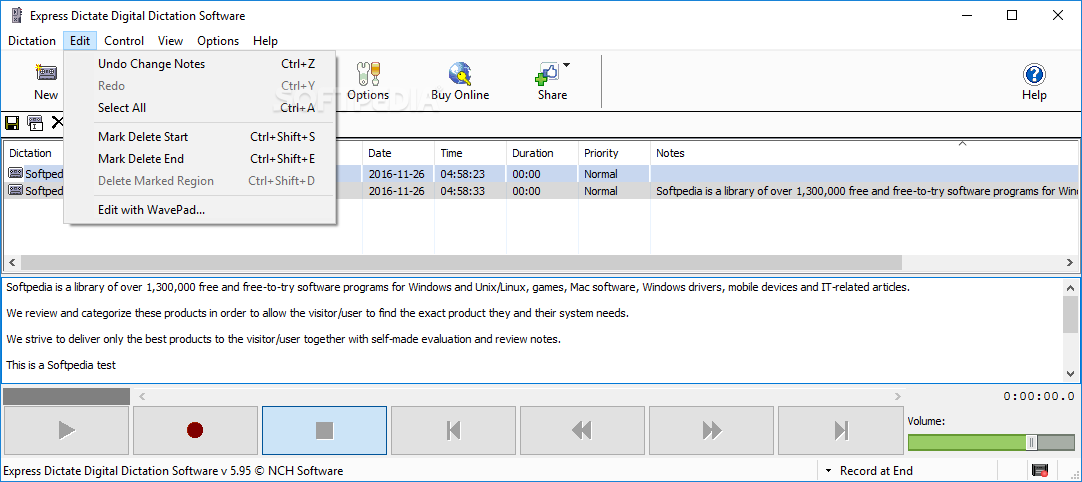Click the Share thumbs-up icon

pyautogui.click(x=547, y=73)
